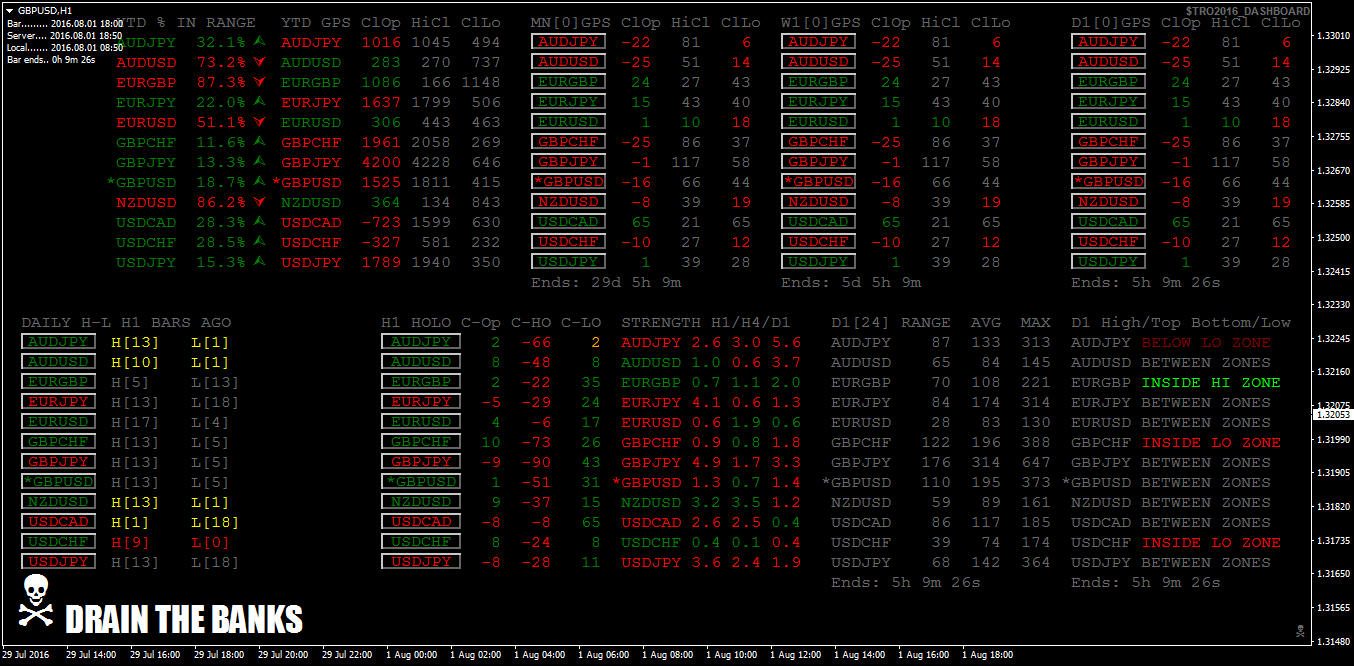Screen dimensions: 1354x666
Task: Select *GBPUSD box in the H1 HOLO column
Action: (x=420, y=482)
